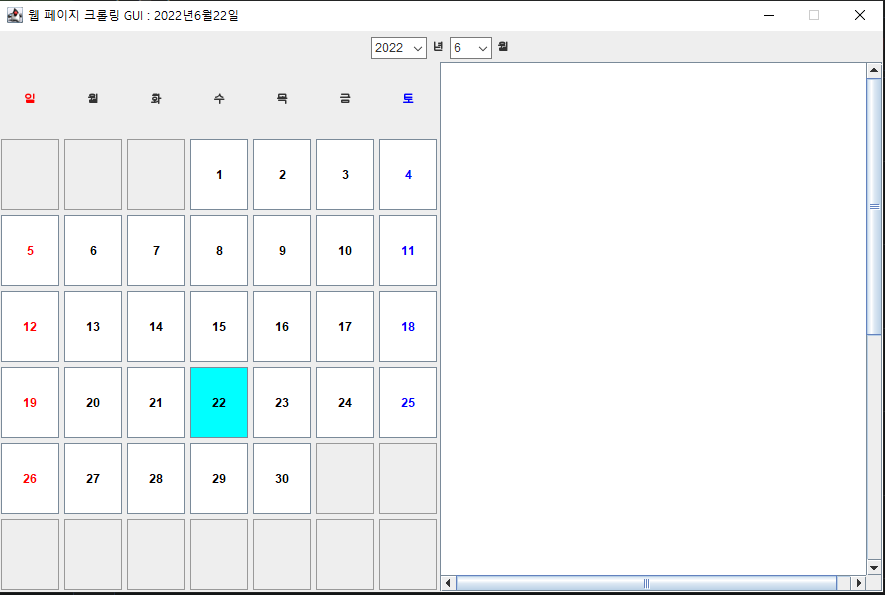Screen dimensions: 885x595
Task: Select Sunday day 26
Action: click(x=30, y=479)
